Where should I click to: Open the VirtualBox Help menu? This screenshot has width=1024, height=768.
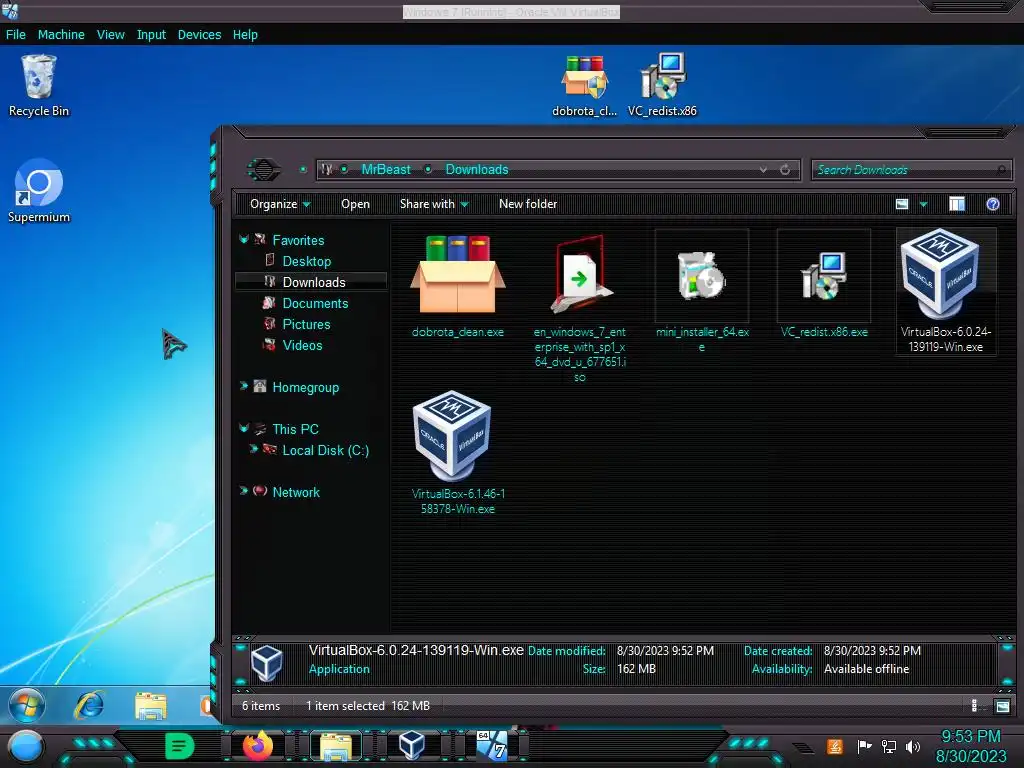pos(245,35)
